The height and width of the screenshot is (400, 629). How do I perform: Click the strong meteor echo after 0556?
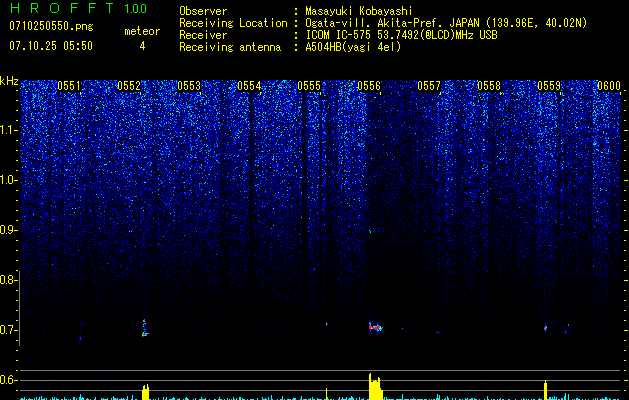pyautogui.click(x=375, y=327)
